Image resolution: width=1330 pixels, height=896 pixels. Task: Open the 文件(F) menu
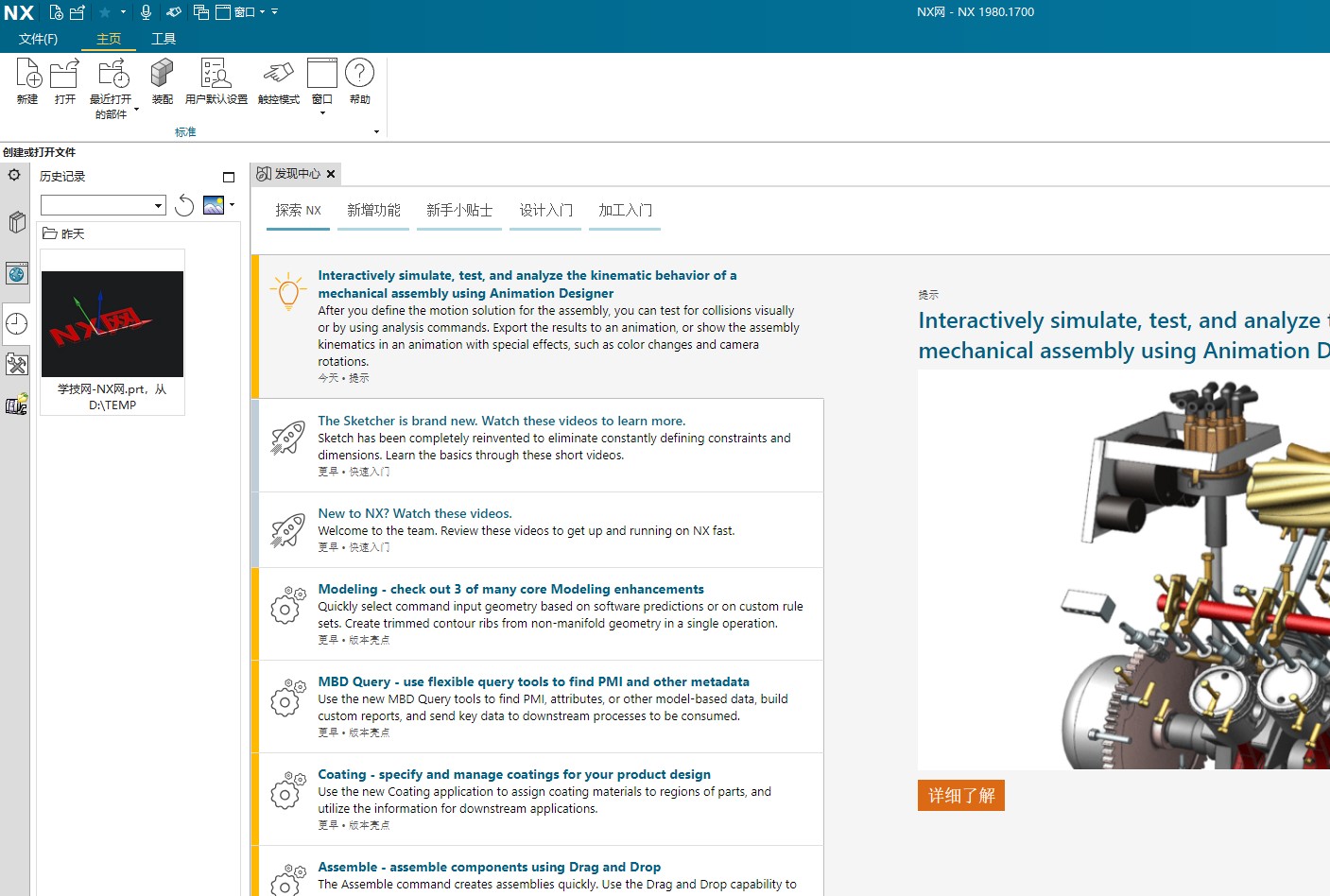38,39
